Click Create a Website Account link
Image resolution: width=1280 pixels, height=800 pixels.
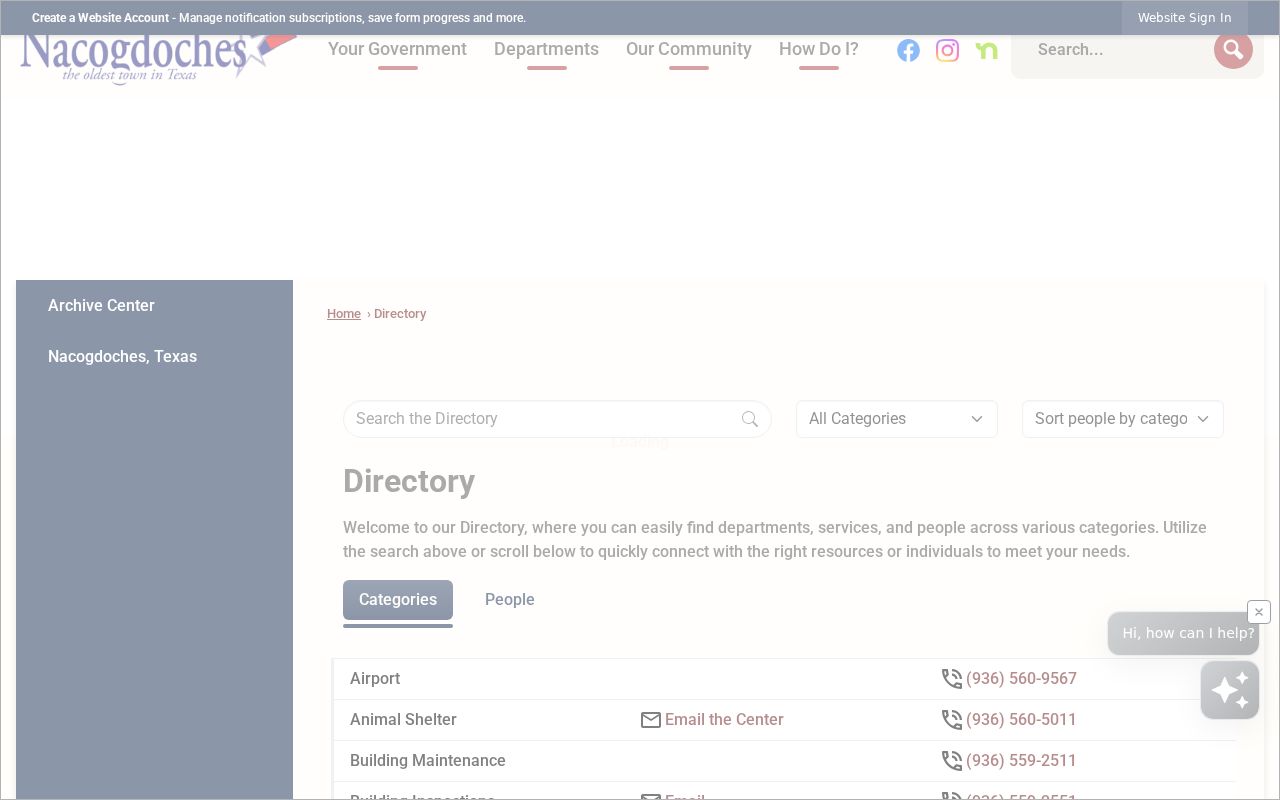click(101, 18)
